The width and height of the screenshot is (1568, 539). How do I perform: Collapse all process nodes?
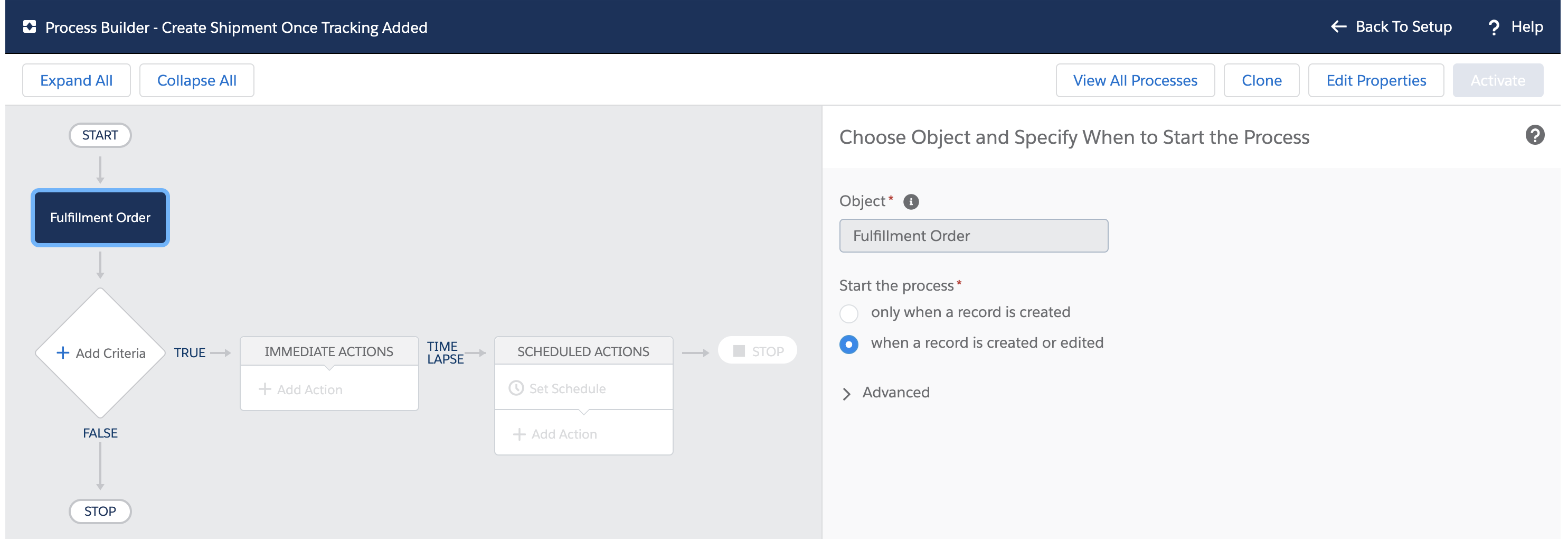click(x=196, y=80)
